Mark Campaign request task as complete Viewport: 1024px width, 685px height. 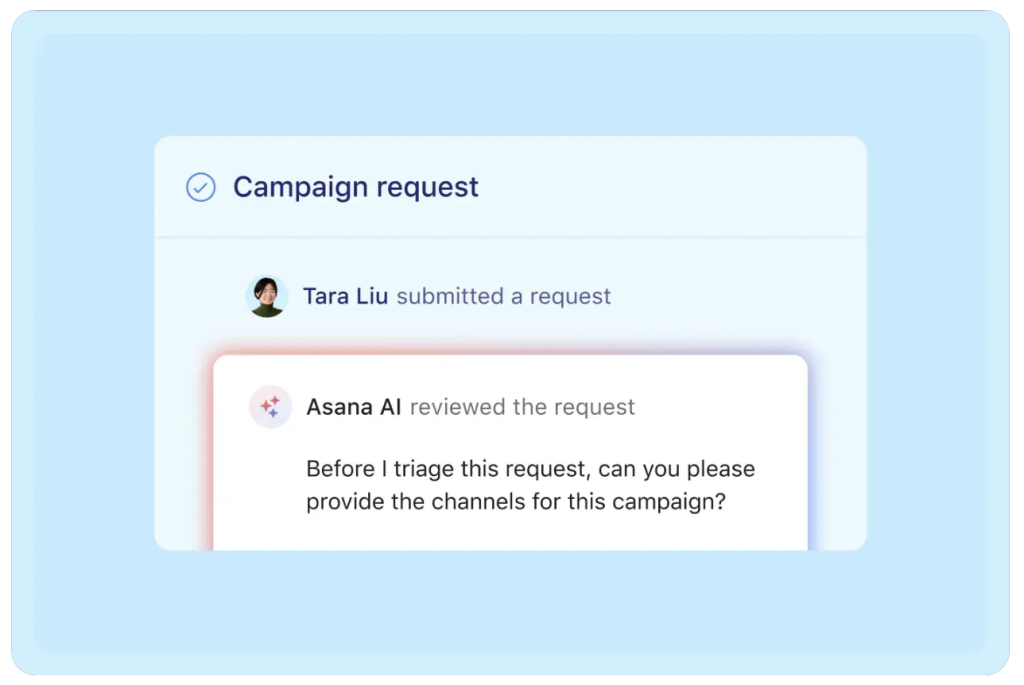201,188
